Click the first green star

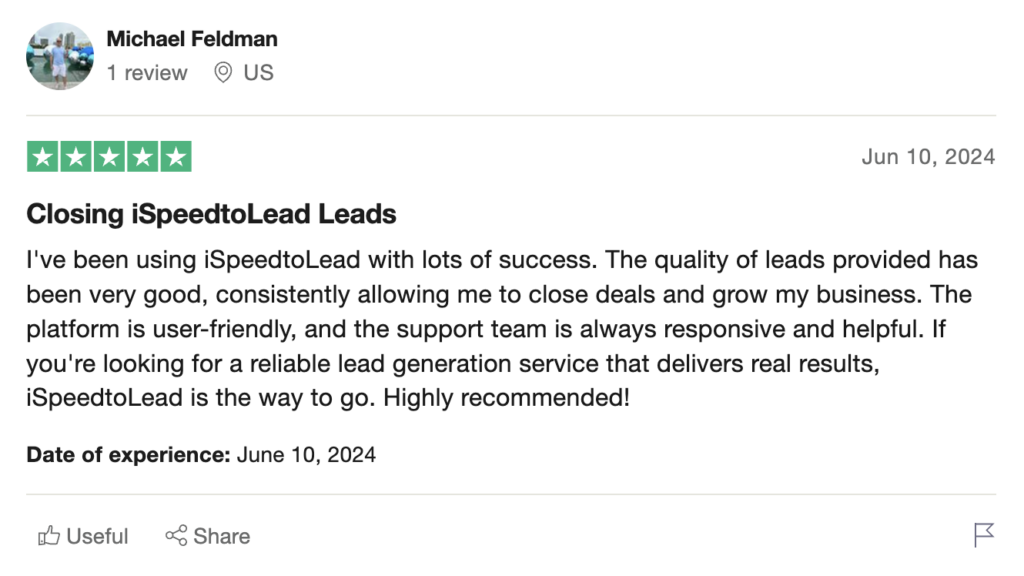[x=42, y=157]
